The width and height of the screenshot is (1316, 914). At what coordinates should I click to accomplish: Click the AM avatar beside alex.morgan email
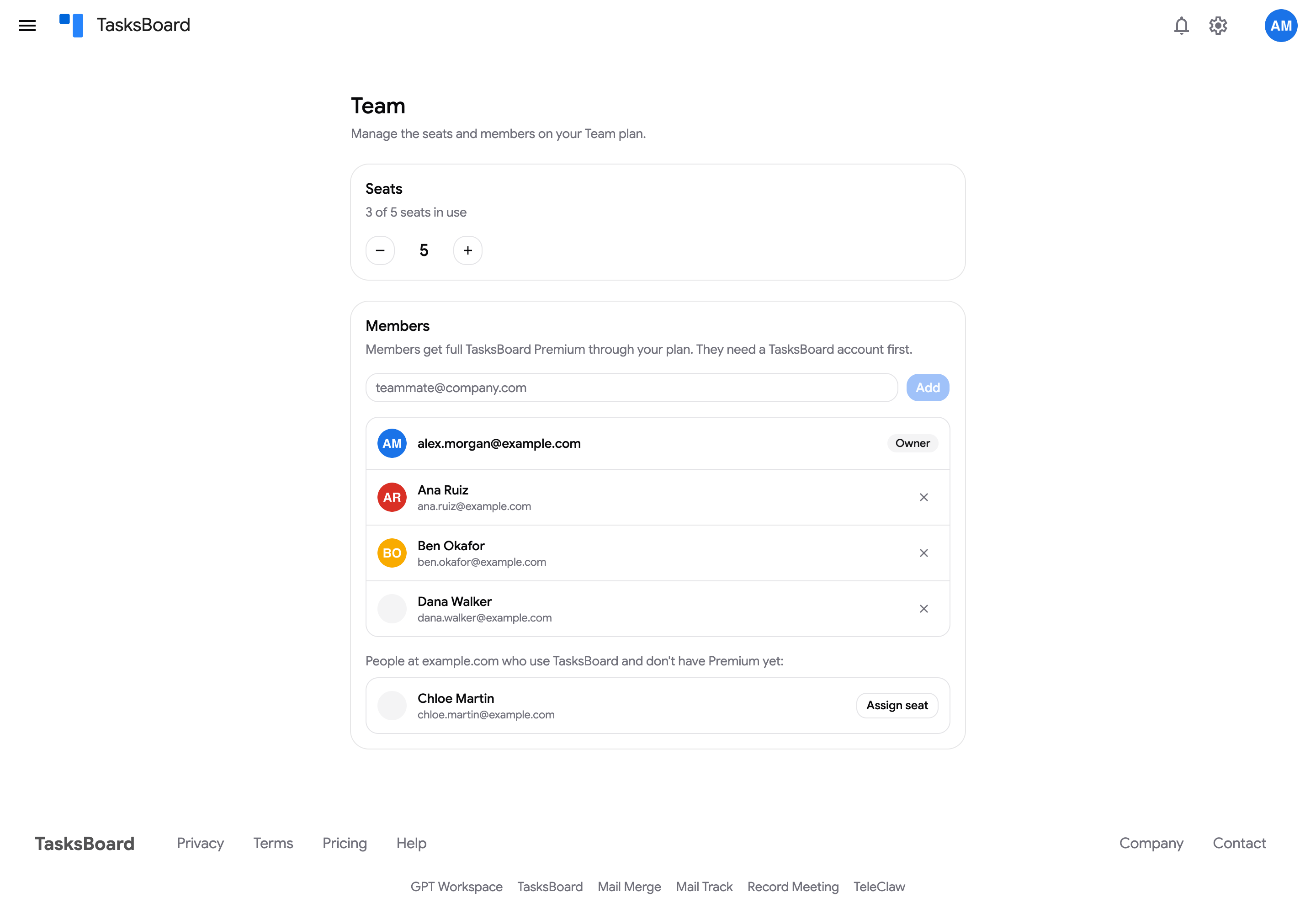[x=392, y=443]
